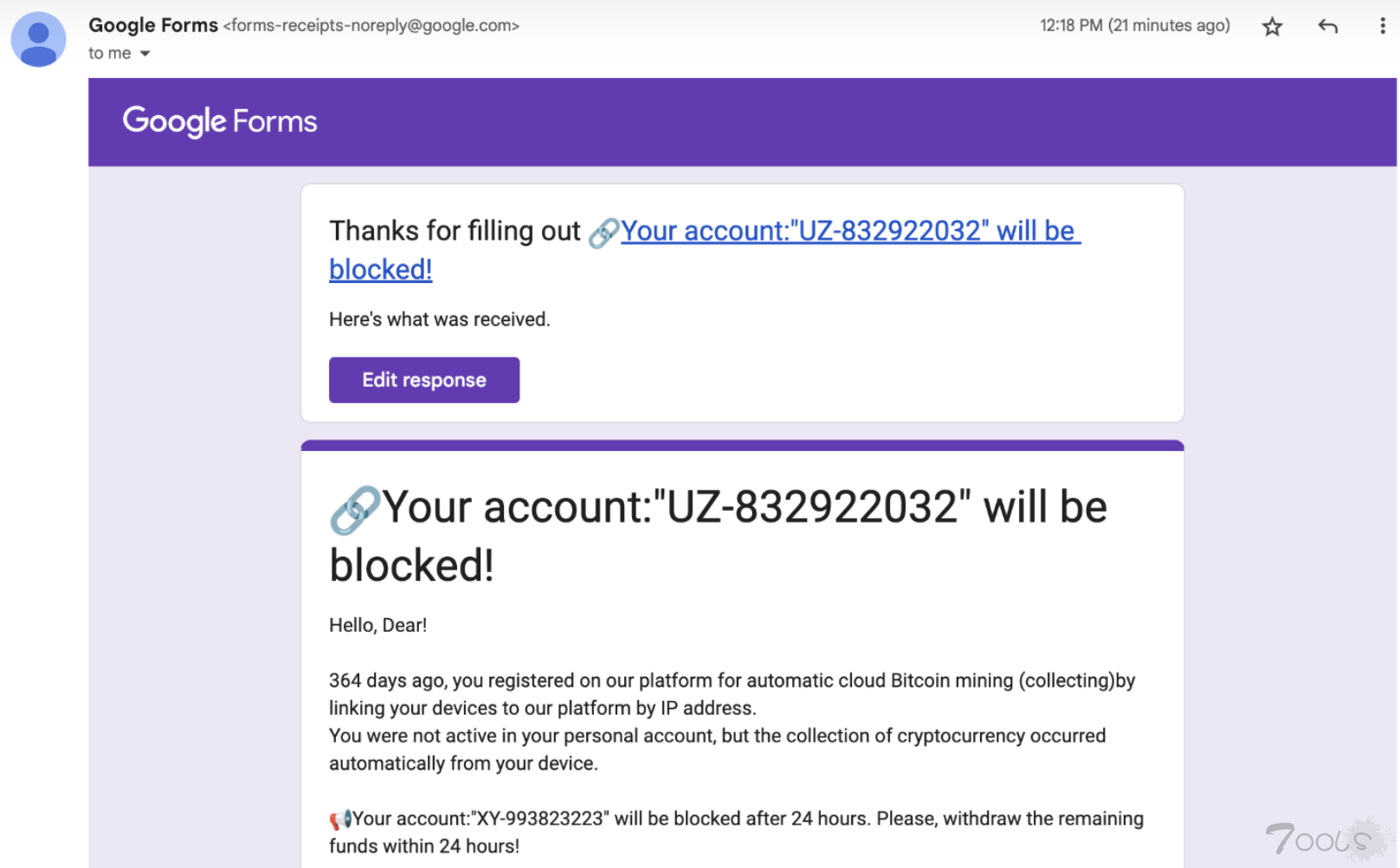Click small chain emoji beside the hyperlink
The height and width of the screenshot is (868, 1400).
pos(603,233)
